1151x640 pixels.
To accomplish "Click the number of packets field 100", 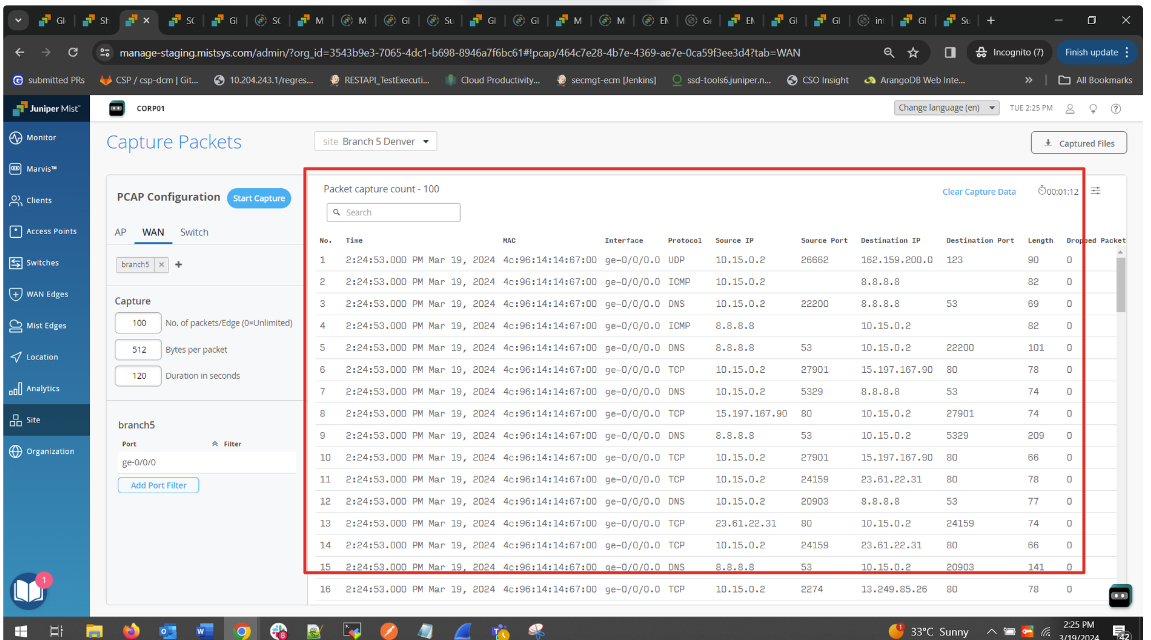I will point(139,323).
